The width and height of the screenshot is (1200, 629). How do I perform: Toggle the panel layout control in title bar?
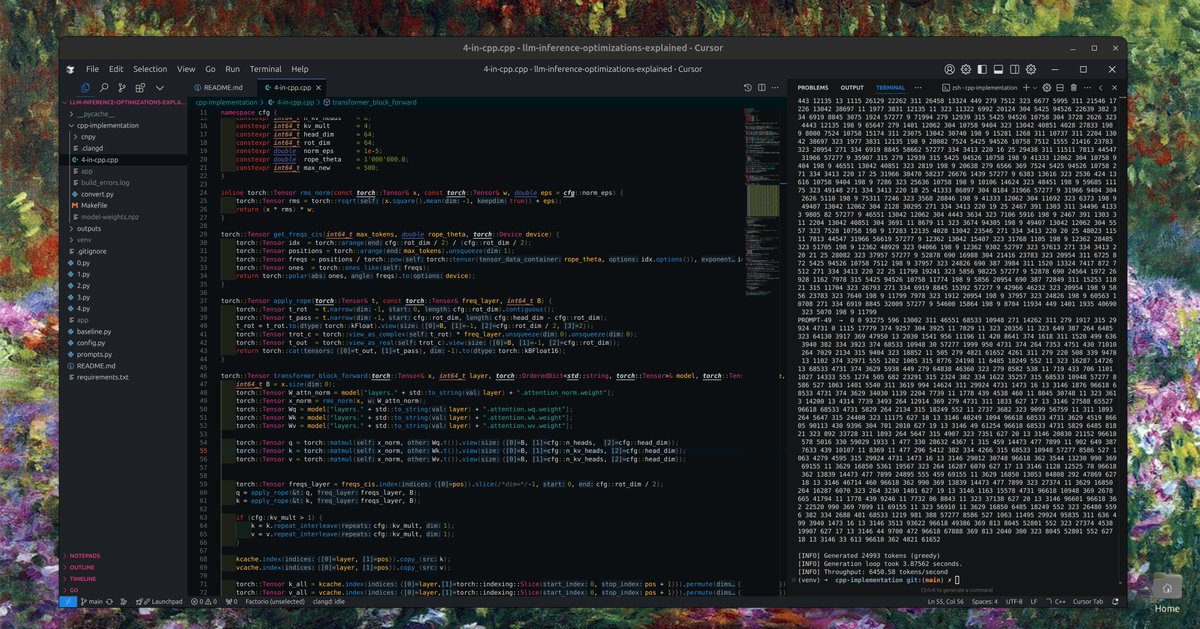pyautogui.click(x=998, y=69)
